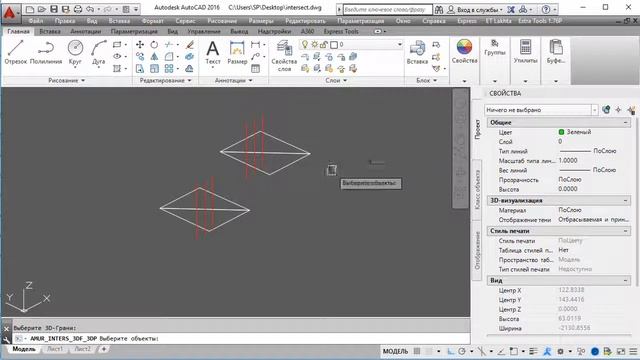Expand the Рисование panel dropdown
This screenshot has height=360, width=640.
click(67, 80)
